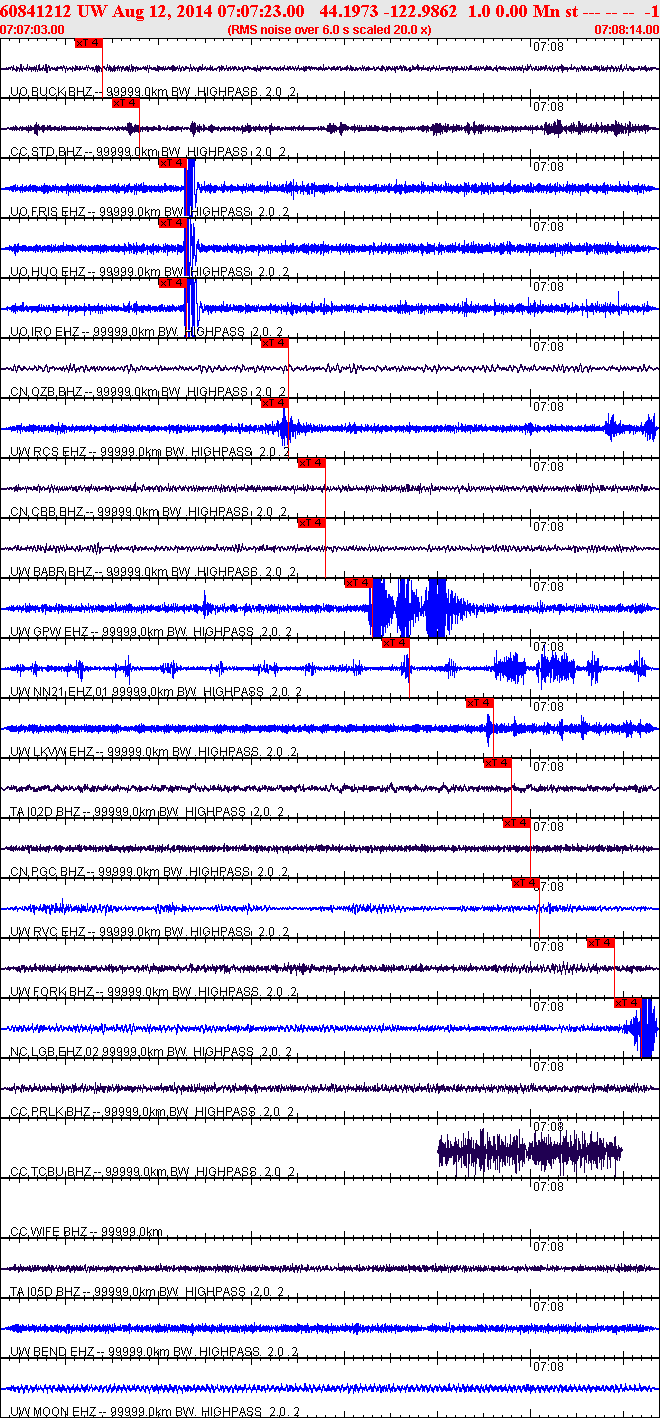Image resolution: width=660 pixels, height=1418 pixels.
Task: Select the red pick flag on the NC.LGB trace
Action: pyautogui.click(x=628, y=1003)
